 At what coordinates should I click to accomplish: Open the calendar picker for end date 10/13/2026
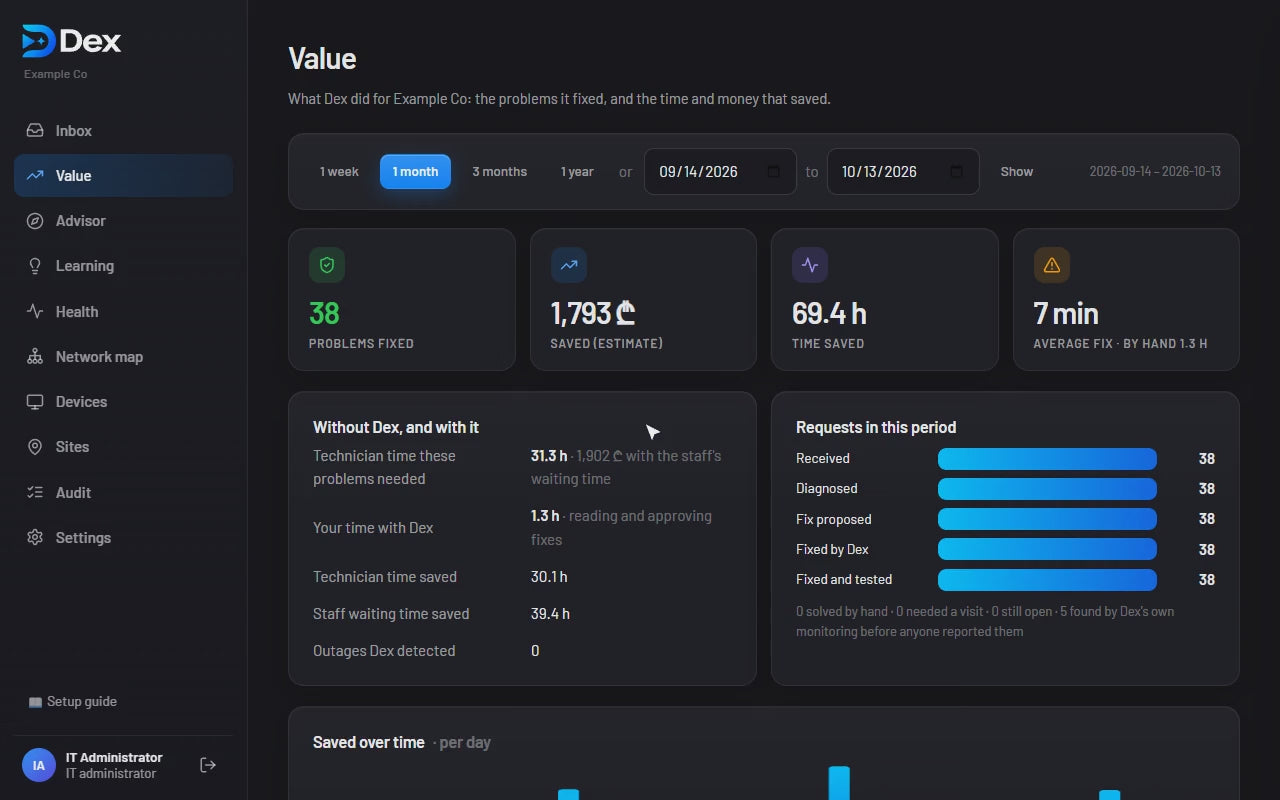coord(956,172)
